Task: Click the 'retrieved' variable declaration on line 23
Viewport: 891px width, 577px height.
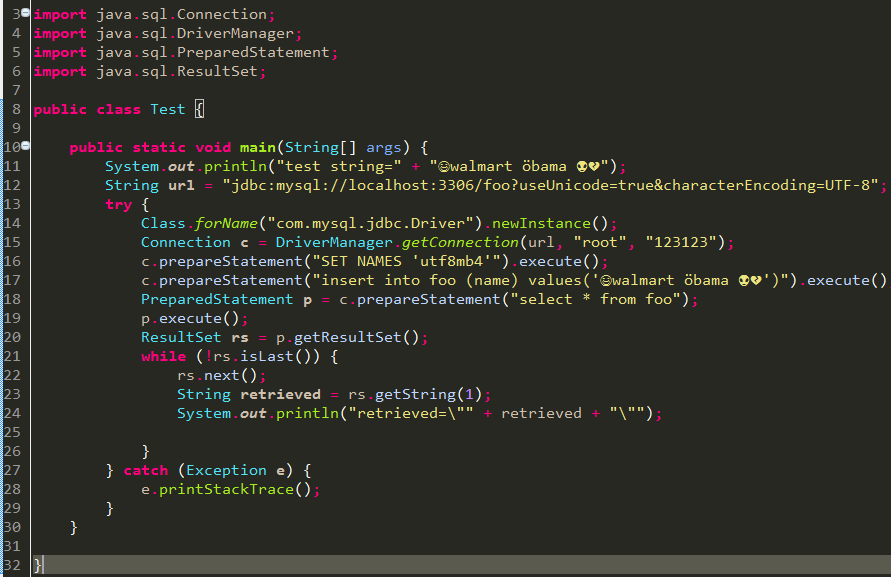Action: coord(280,395)
